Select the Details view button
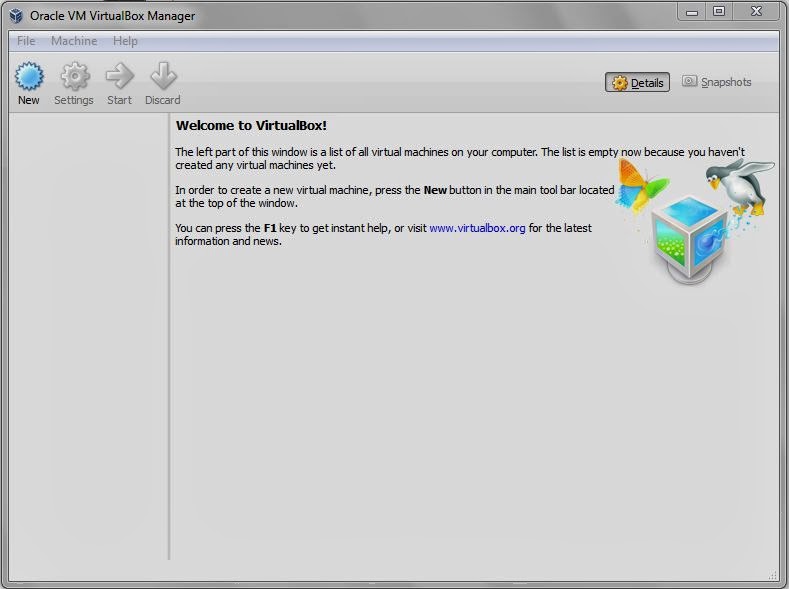Image resolution: width=789 pixels, height=589 pixels. [x=637, y=82]
